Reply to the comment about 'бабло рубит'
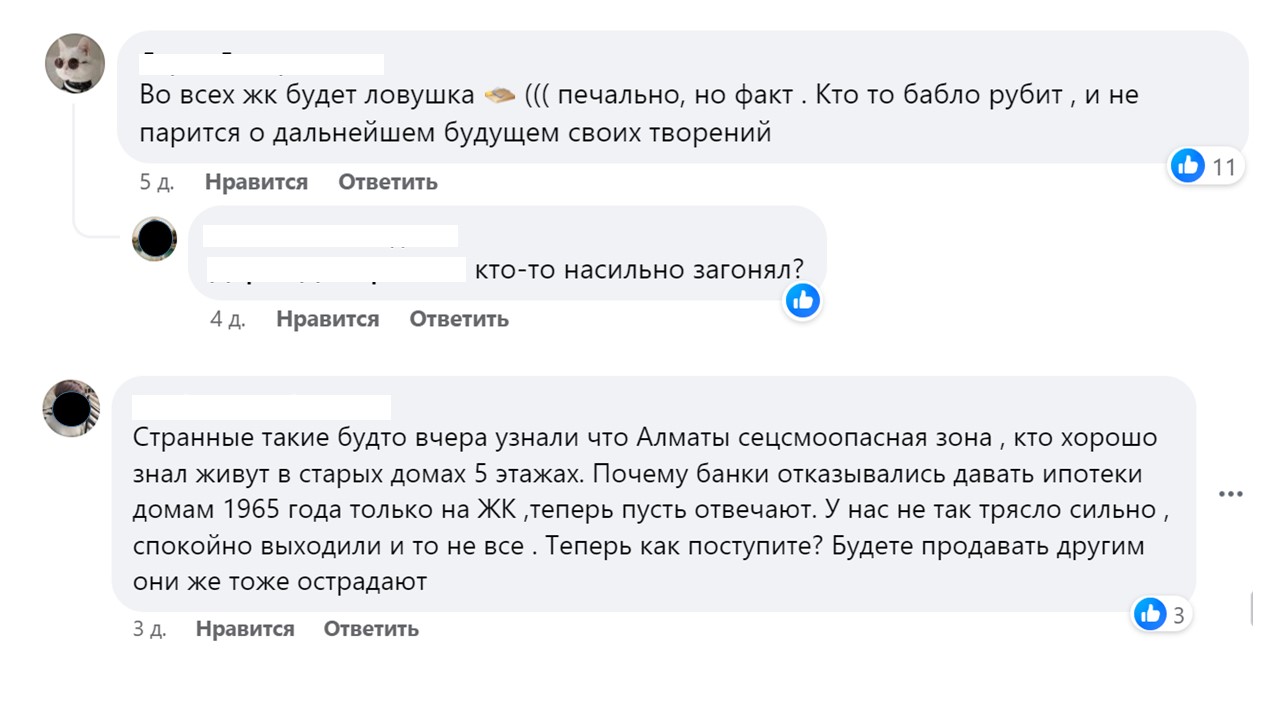The image size is (1280, 720). click(x=387, y=182)
